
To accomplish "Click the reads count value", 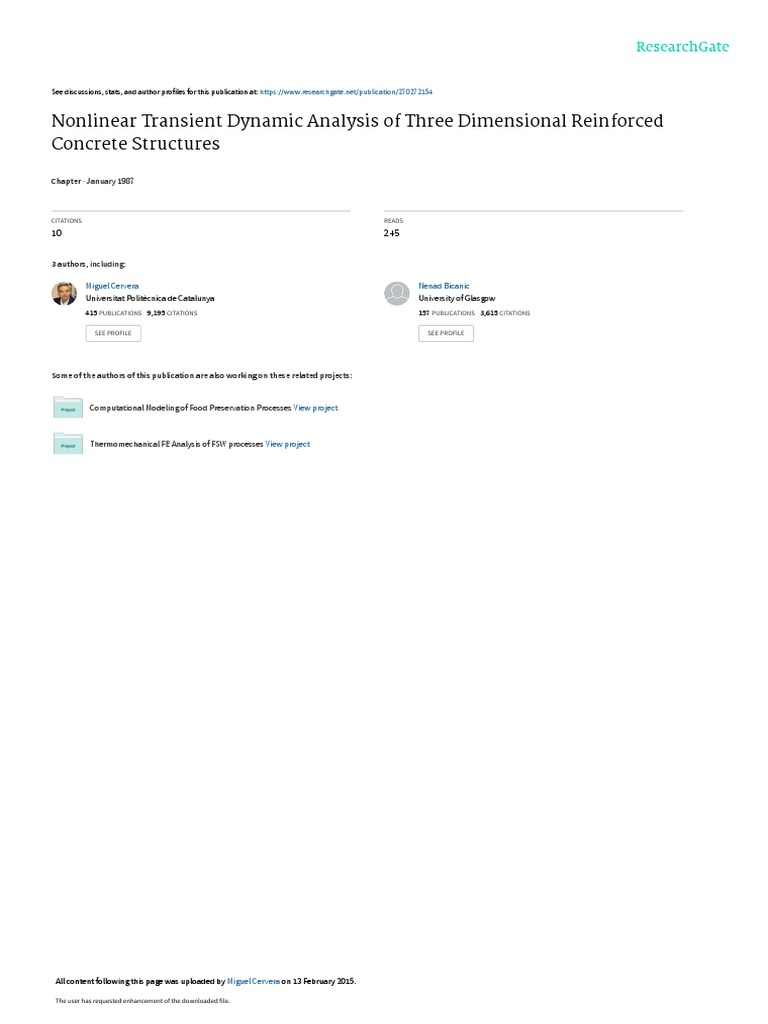I will [x=391, y=233].
